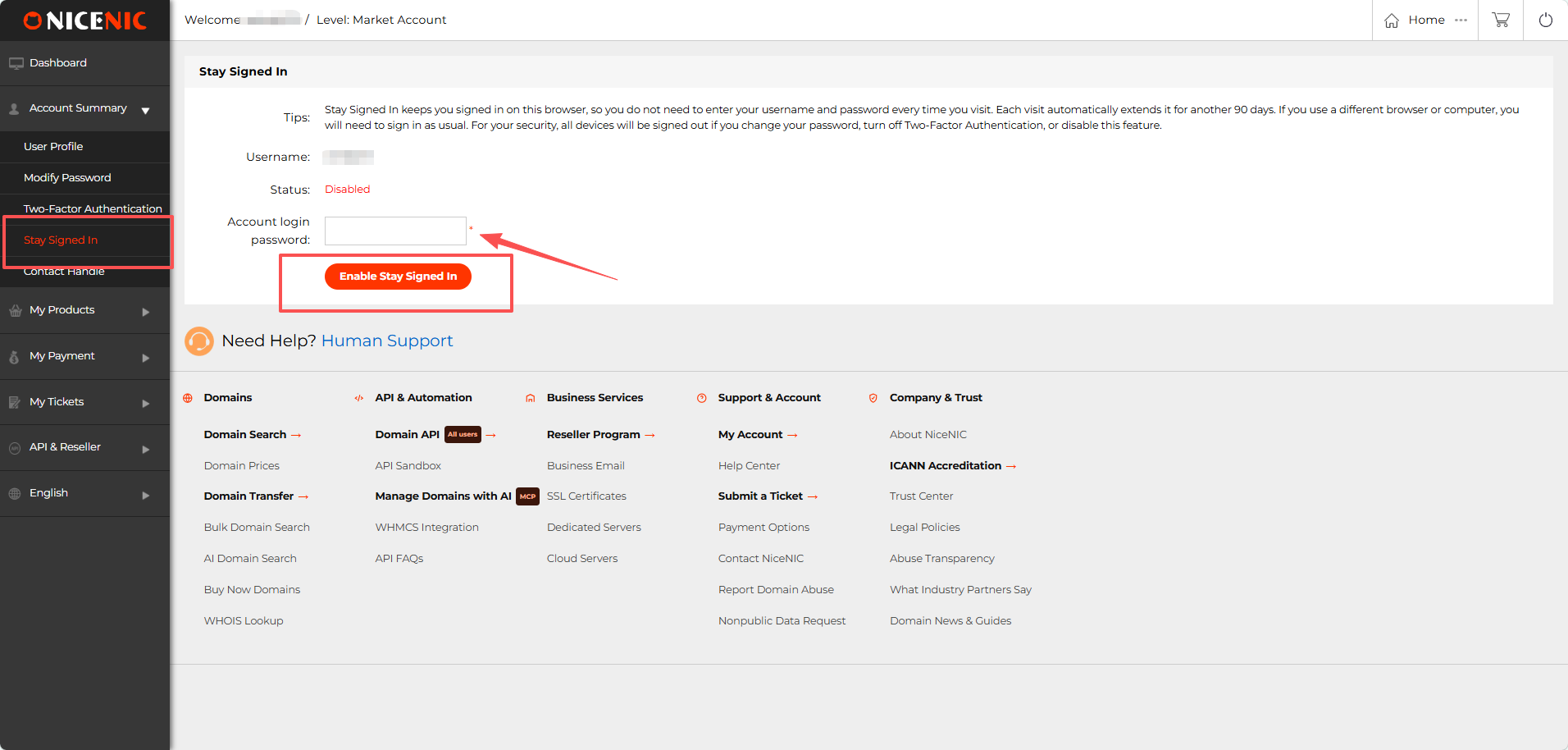The width and height of the screenshot is (1568, 750).
Task: Open Payment Options link
Action: point(763,528)
